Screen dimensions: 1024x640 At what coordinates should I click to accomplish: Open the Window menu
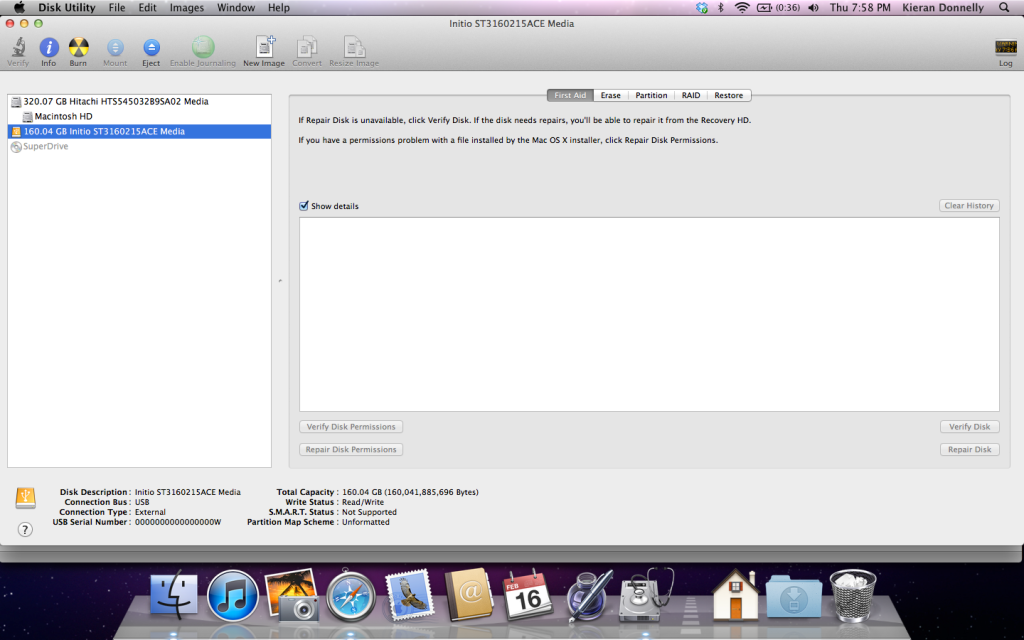pyautogui.click(x=236, y=8)
